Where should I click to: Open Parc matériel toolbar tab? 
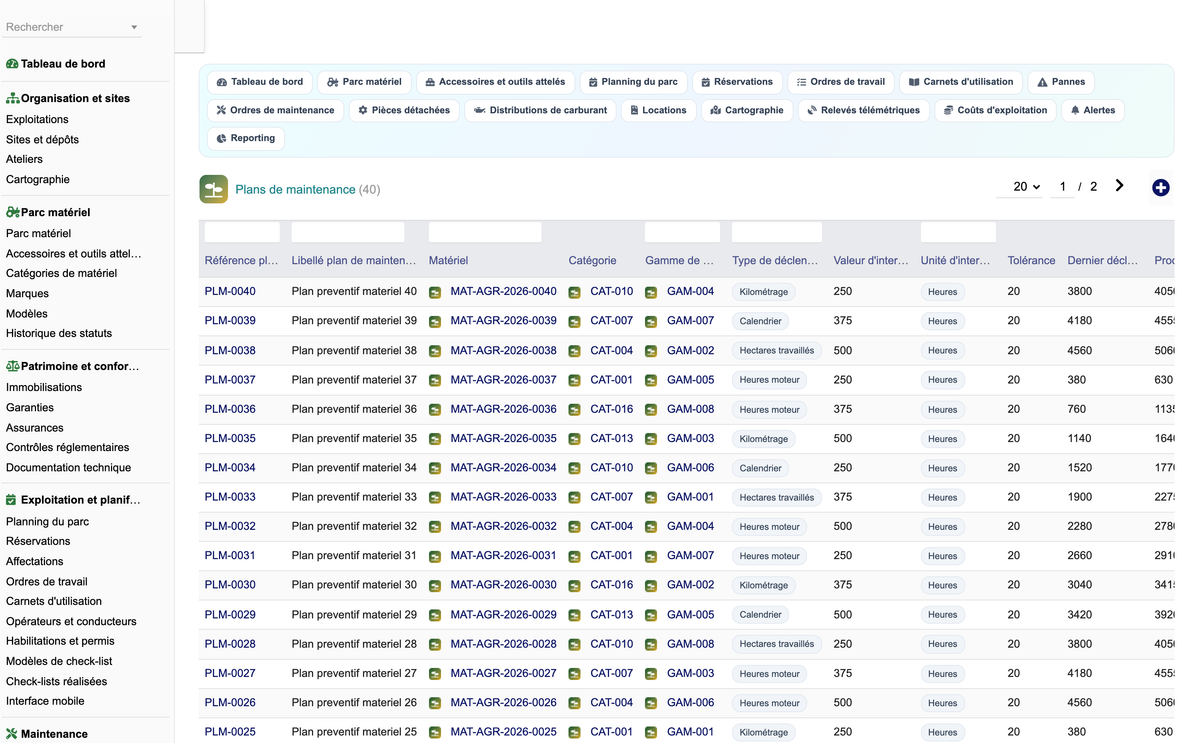[364, 82]
